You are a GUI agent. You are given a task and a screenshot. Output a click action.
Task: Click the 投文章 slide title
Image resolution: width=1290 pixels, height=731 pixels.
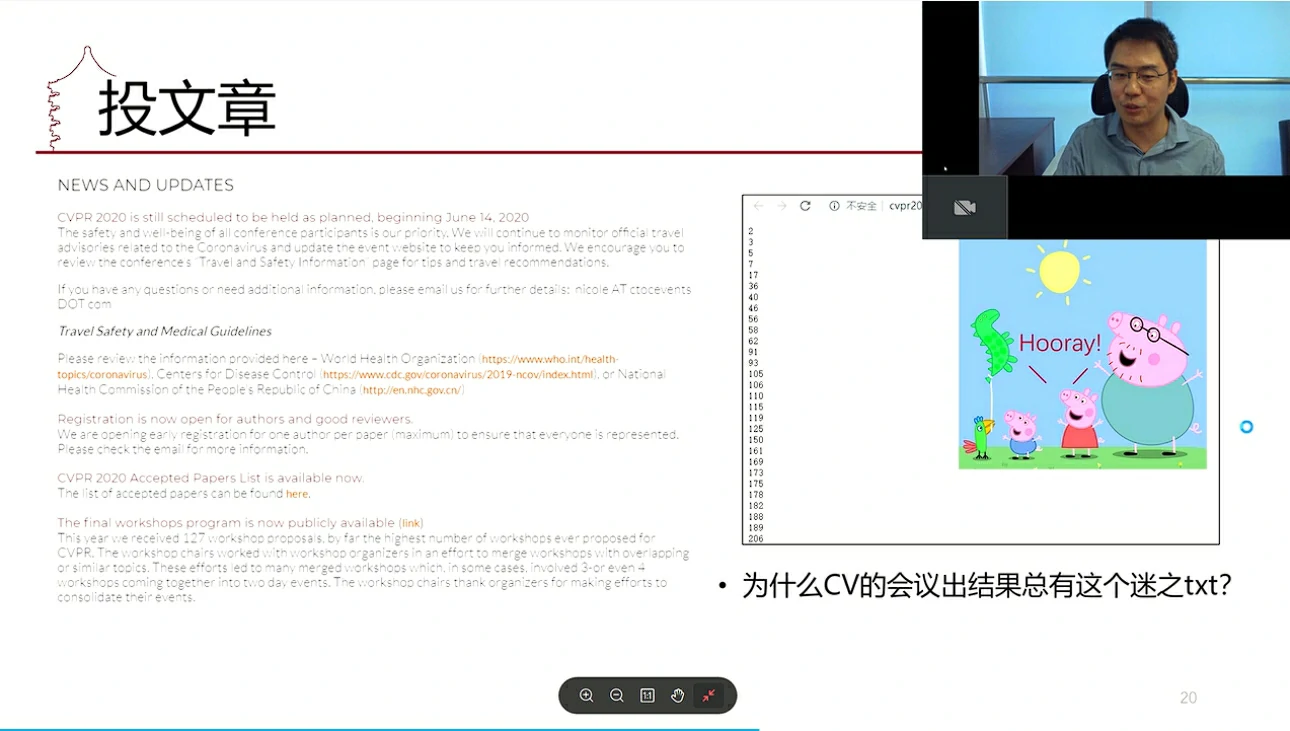(187, 108)
